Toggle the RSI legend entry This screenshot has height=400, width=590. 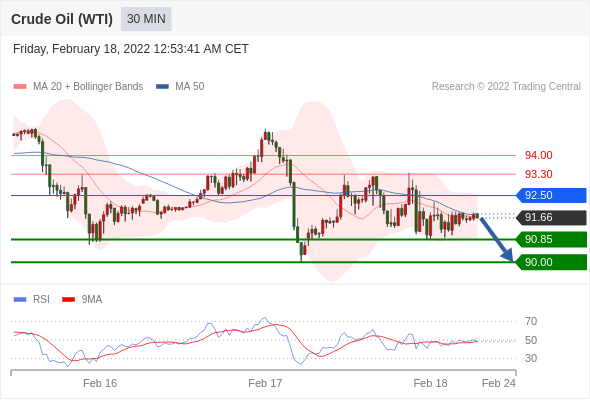tap(32, 299)
